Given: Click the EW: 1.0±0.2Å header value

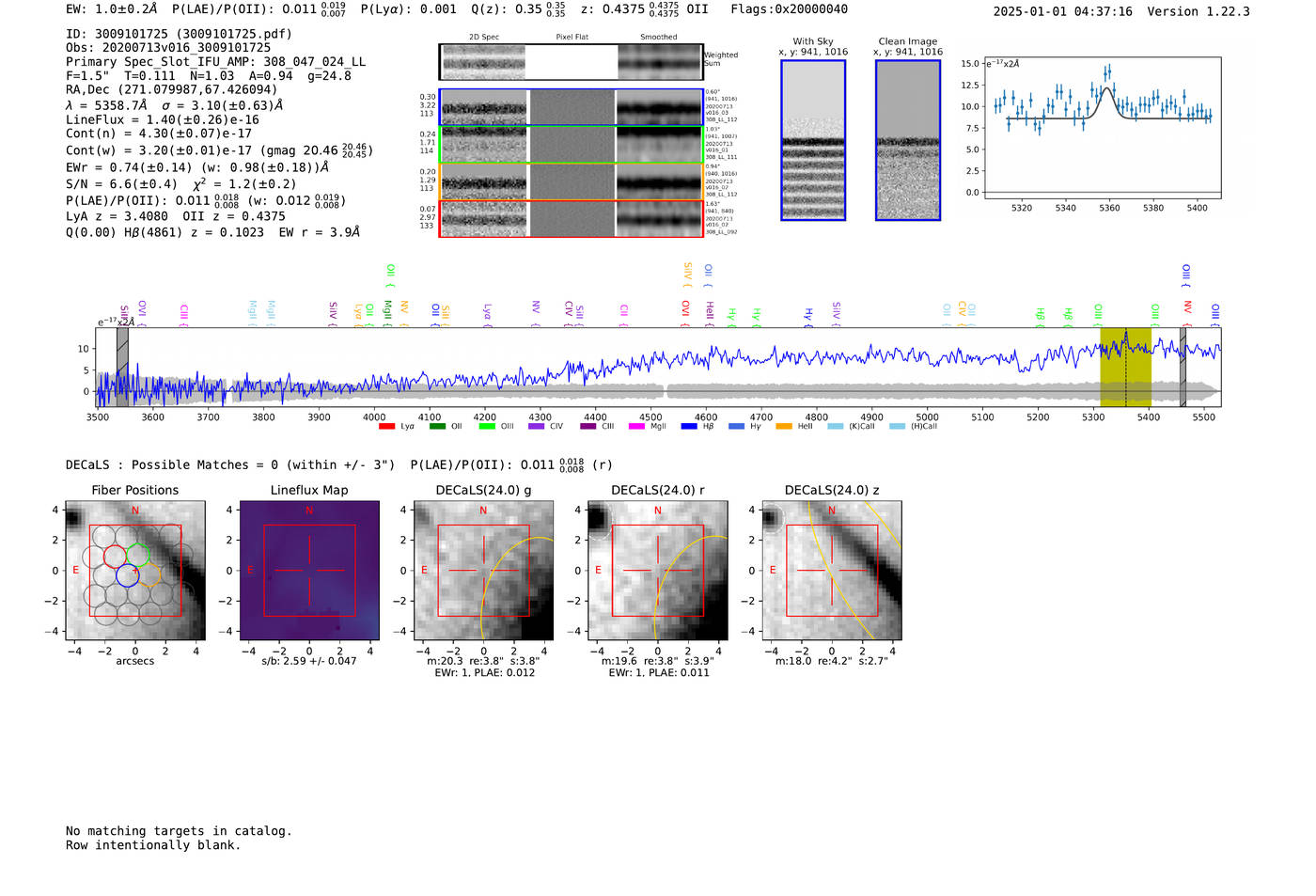Looking at the screenshot, I should 112,9.
